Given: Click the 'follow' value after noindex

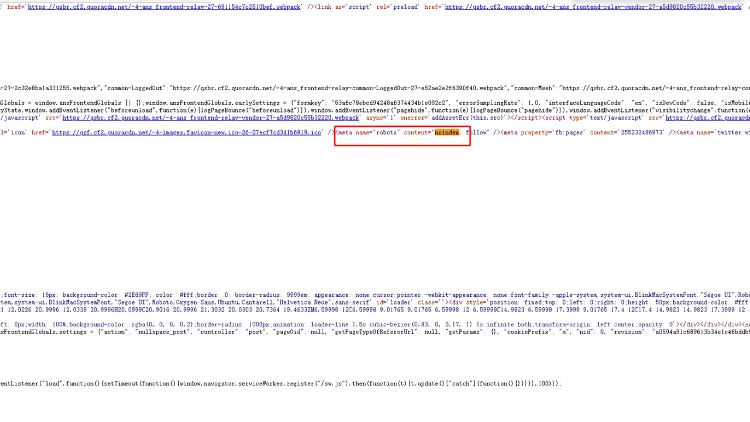Looking at the screenshot, I should [477, 133].
